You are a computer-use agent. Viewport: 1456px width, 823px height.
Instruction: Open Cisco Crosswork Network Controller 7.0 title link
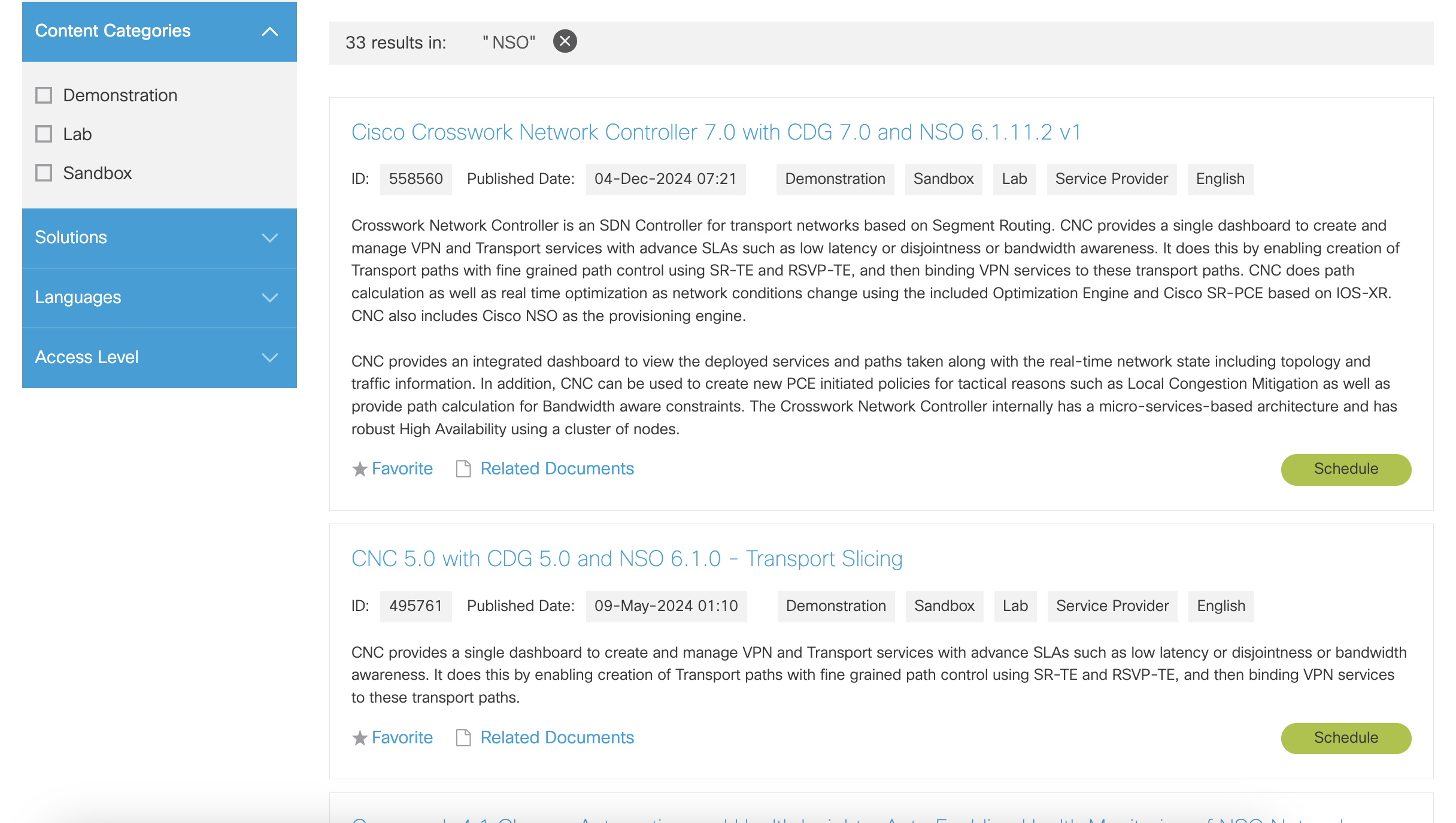point(716,132)
